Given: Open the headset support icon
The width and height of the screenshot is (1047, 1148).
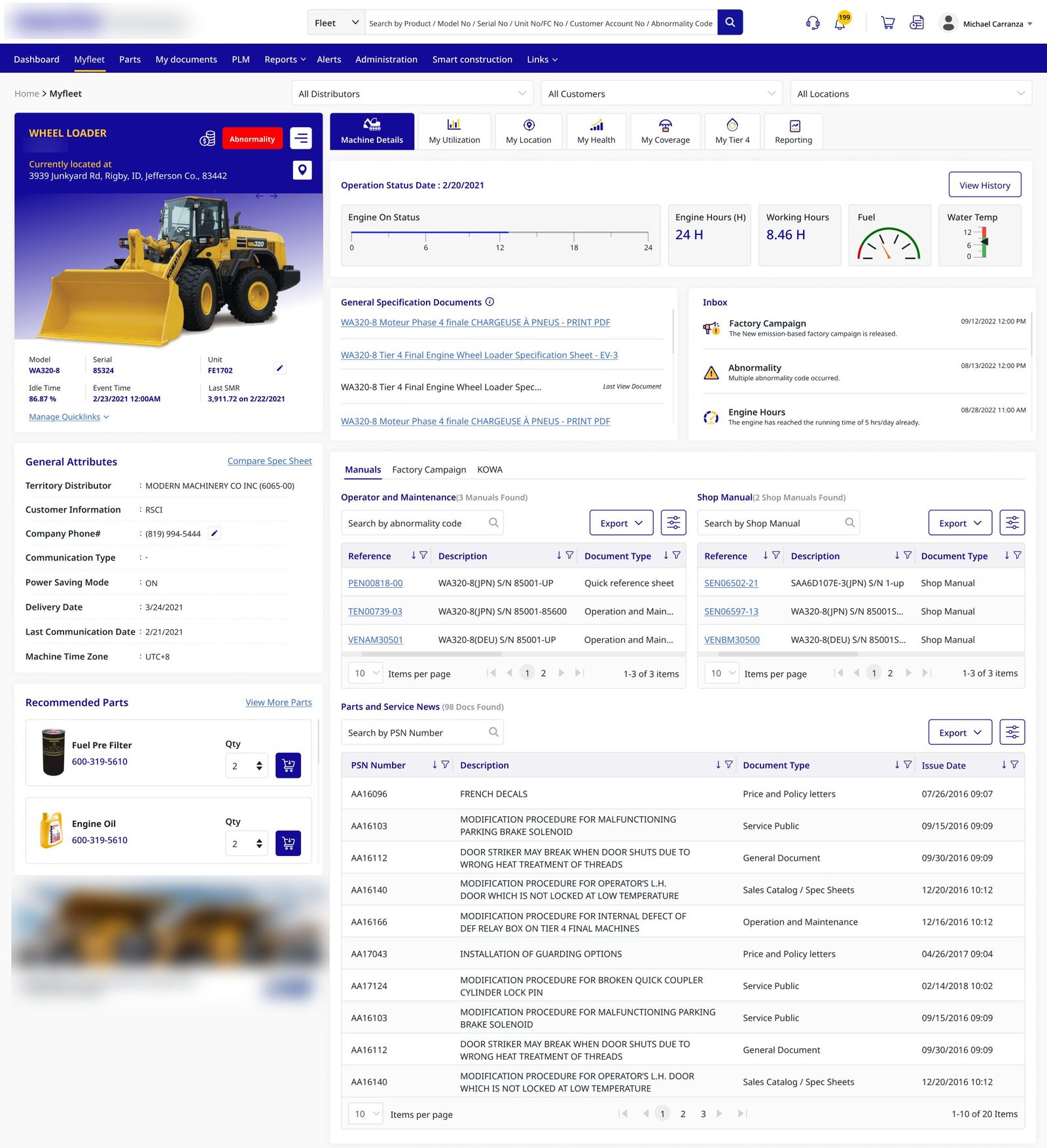Looking at the screenshot, I should coord(813,23).
